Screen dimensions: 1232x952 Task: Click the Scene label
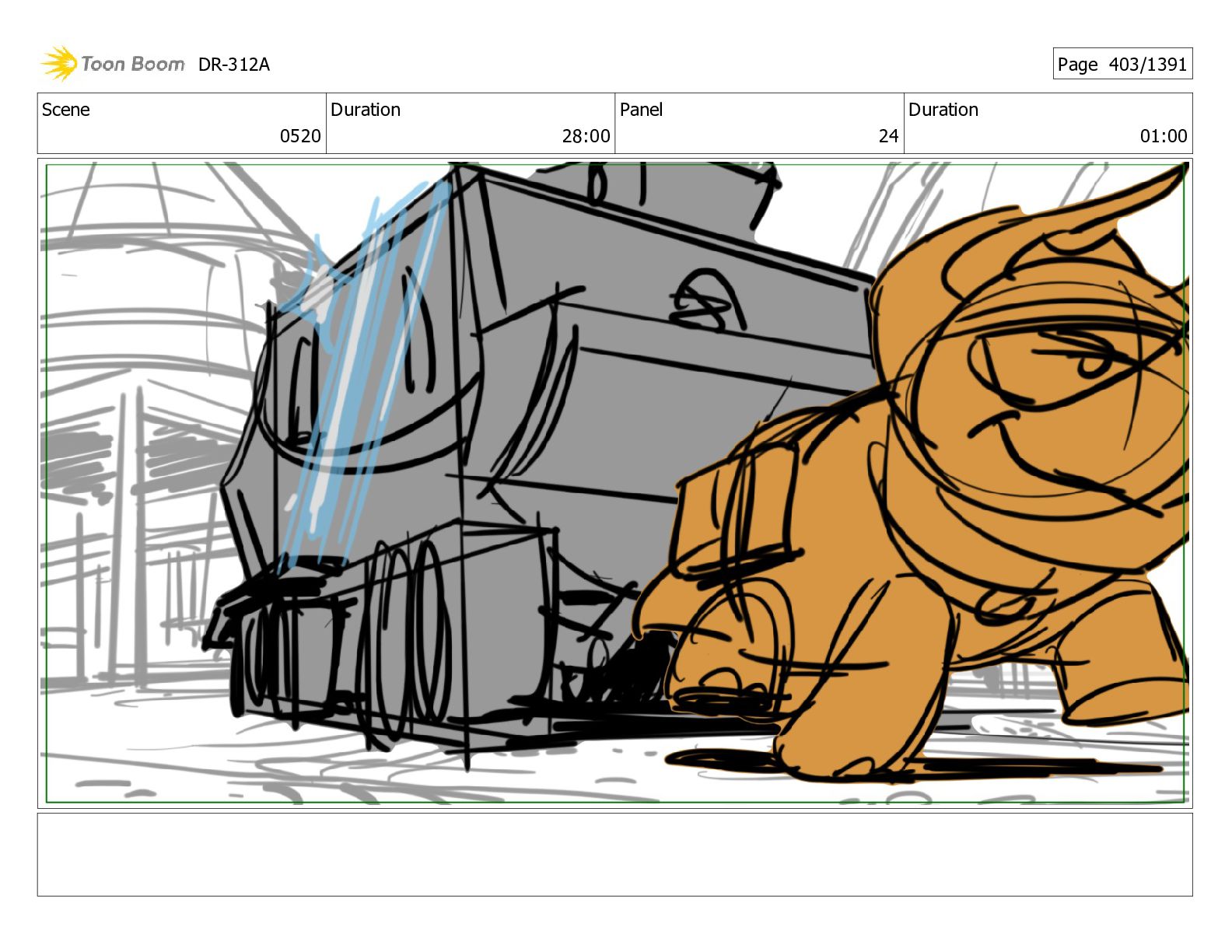pos(66,110)
